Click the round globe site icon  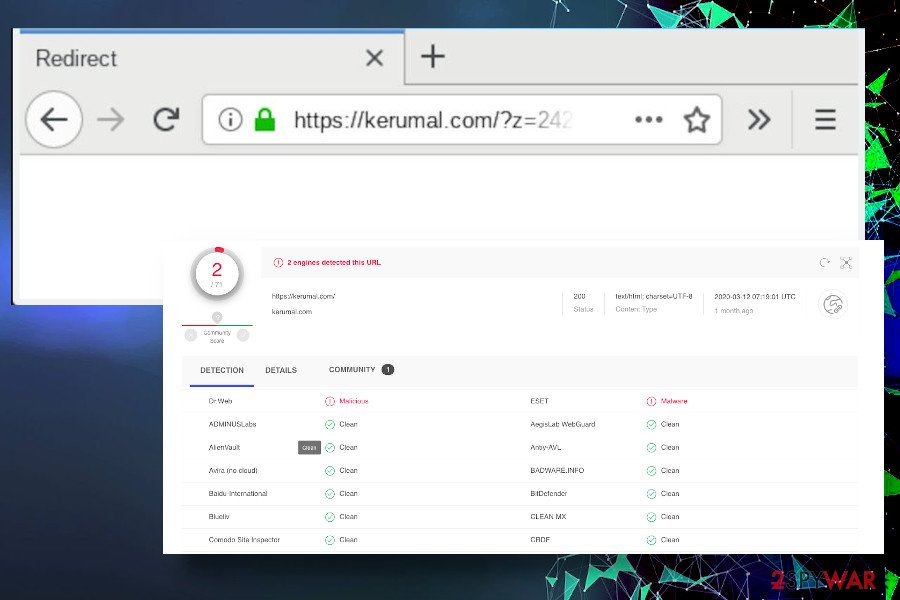(x=833, y=304)
